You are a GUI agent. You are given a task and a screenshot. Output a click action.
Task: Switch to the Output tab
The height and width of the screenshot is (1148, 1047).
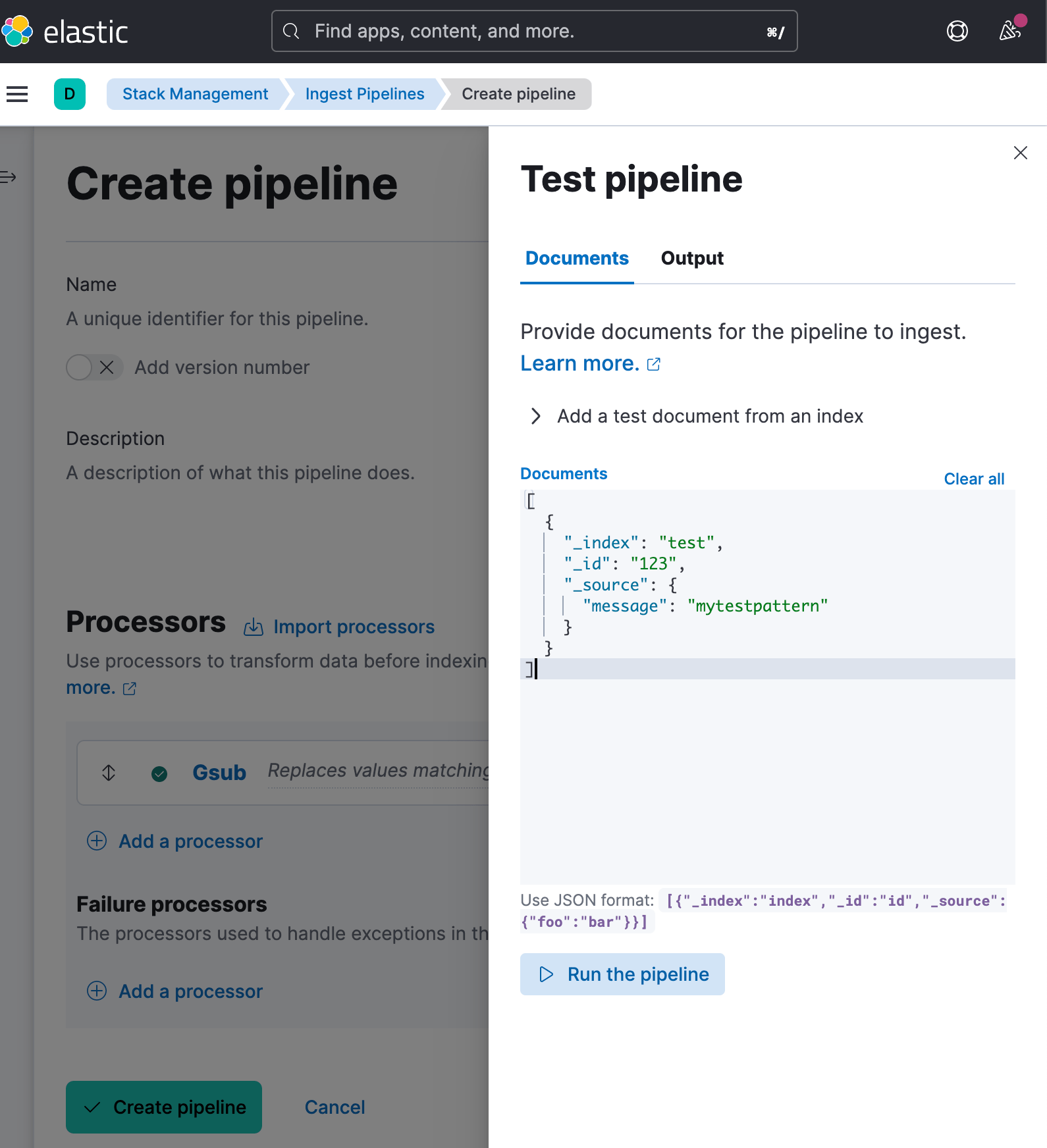pos(692,258)
